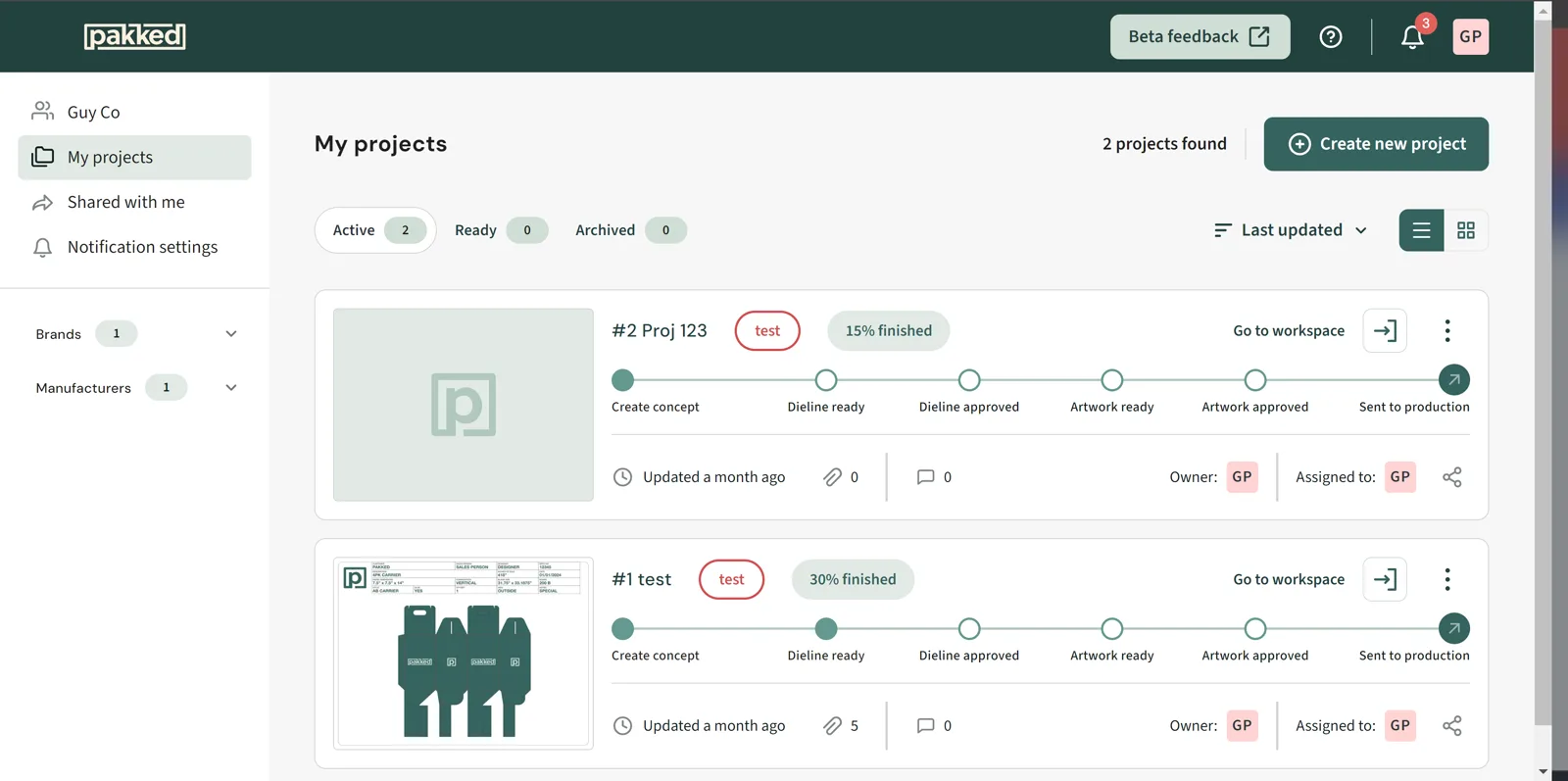Open Notification settings in sidebar
Viewport: 1568px width, 781px height.
click(x=134, y=247)
